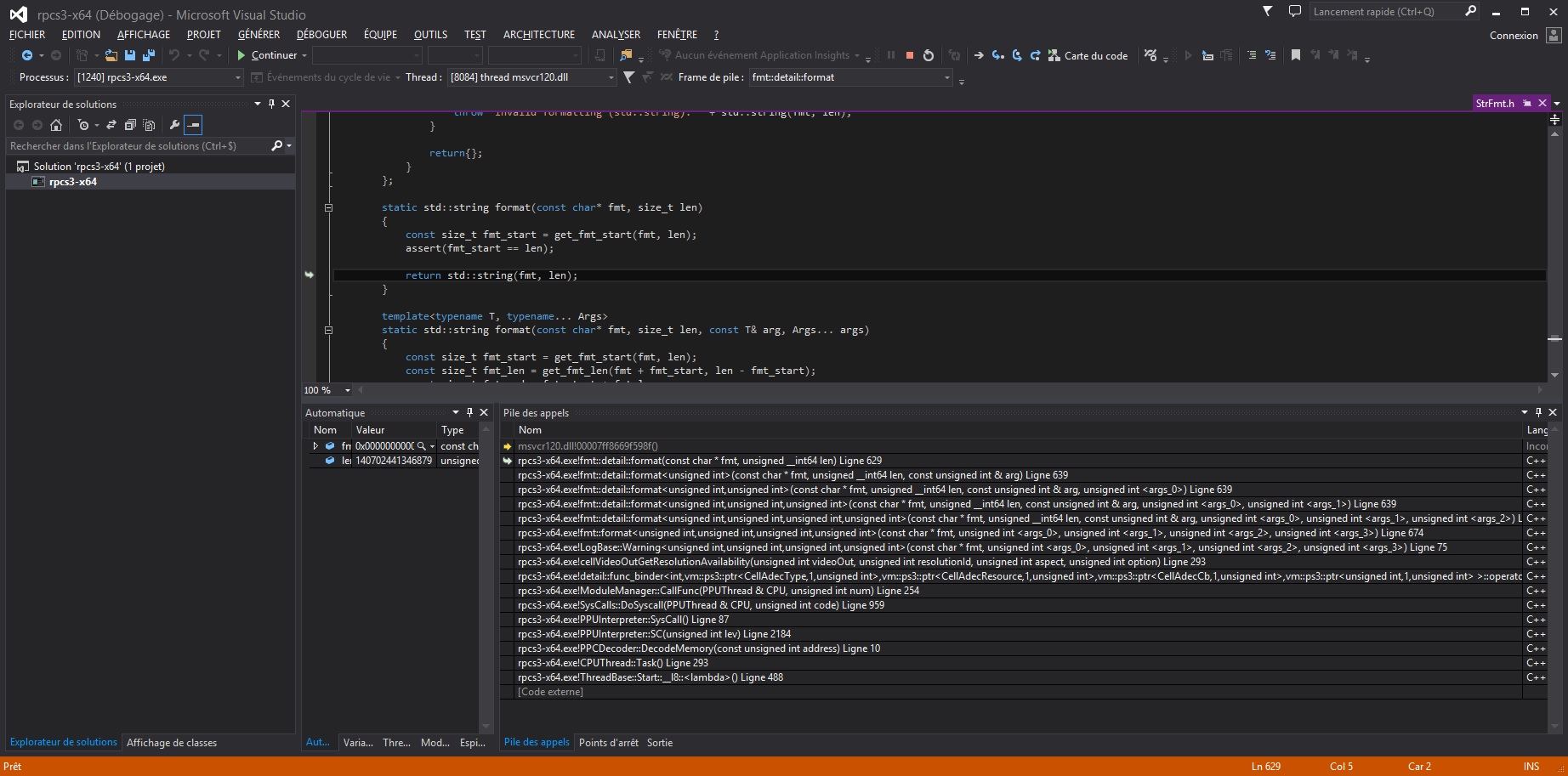Click the save file disk icon
This screenshot has width=1568, height=776.
coord(130,55)
